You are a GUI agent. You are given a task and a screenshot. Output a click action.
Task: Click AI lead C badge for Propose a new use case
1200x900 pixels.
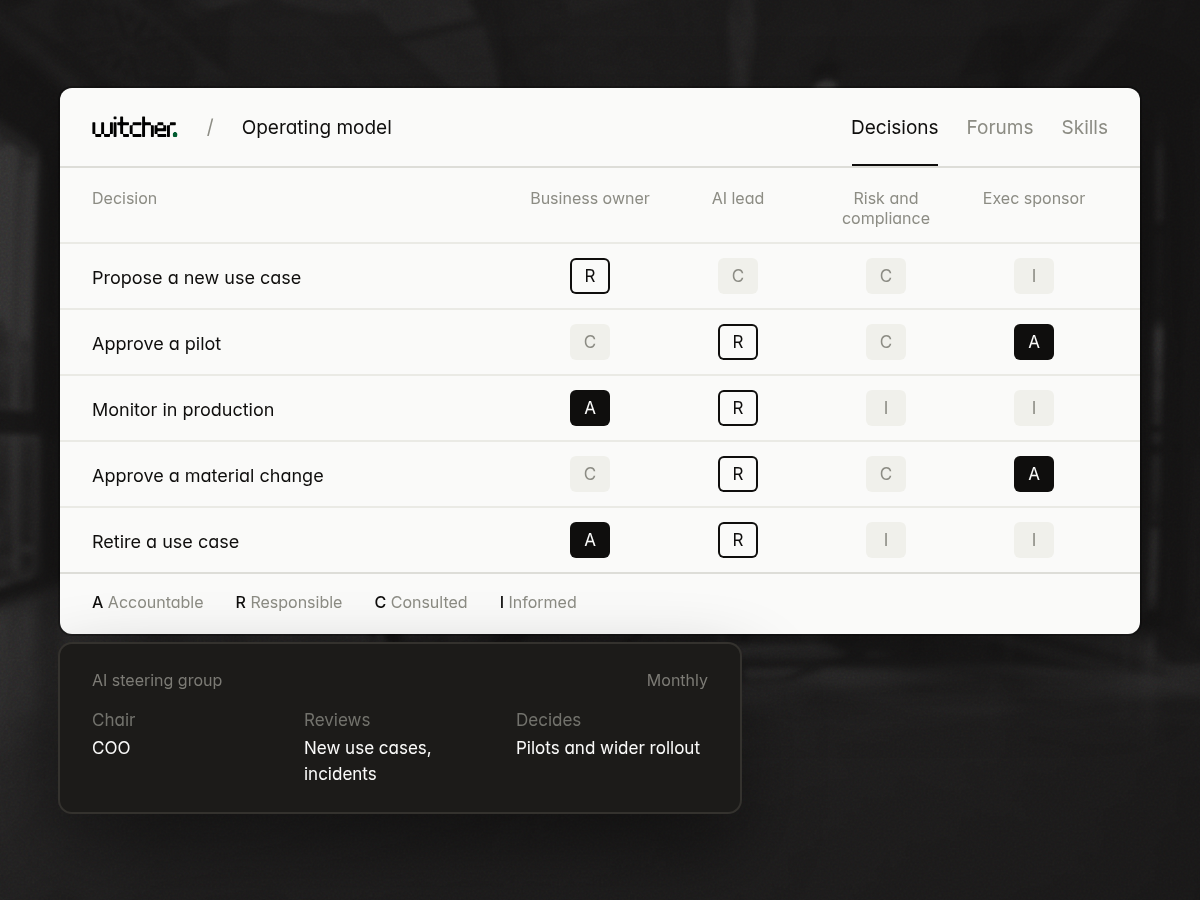pos(738,276)
